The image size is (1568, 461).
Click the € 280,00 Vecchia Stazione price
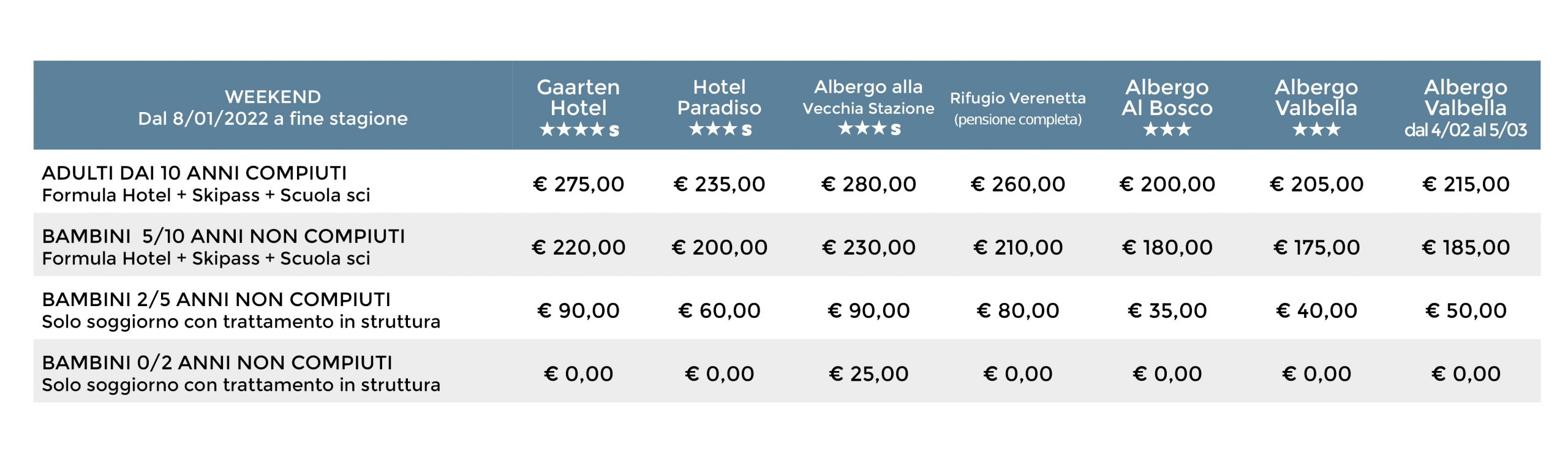pos(869,184)
